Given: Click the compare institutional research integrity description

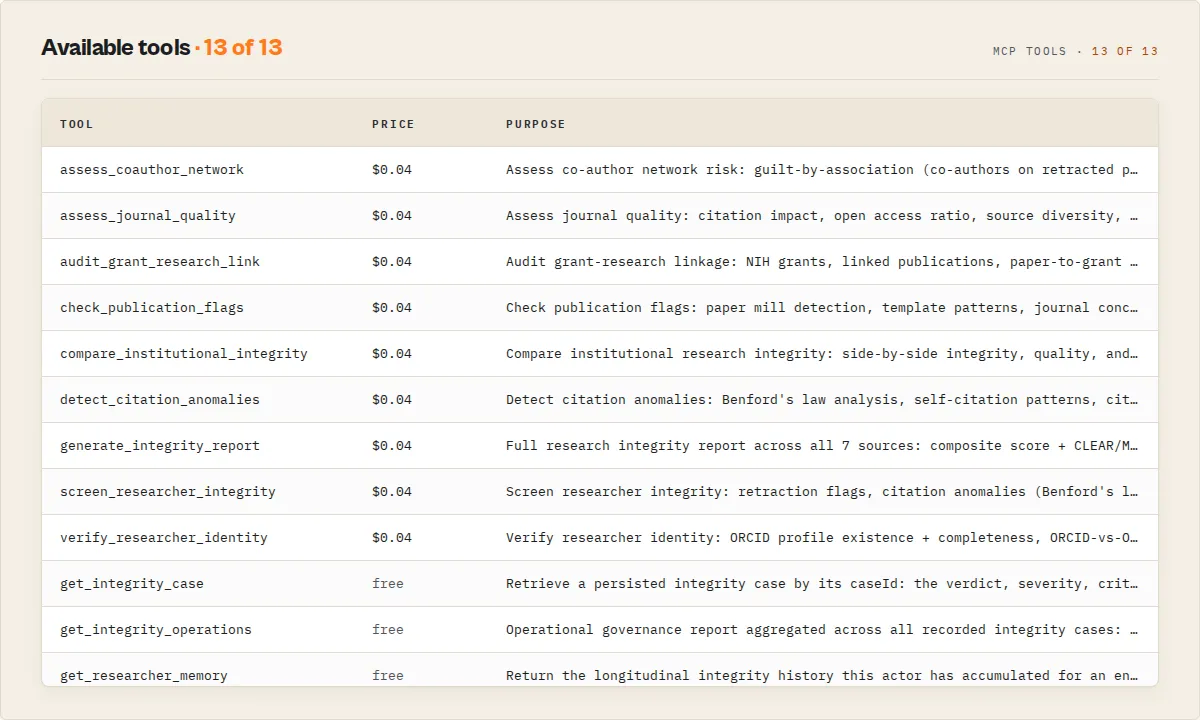Looking at the screenshot, I should point(823,353).
